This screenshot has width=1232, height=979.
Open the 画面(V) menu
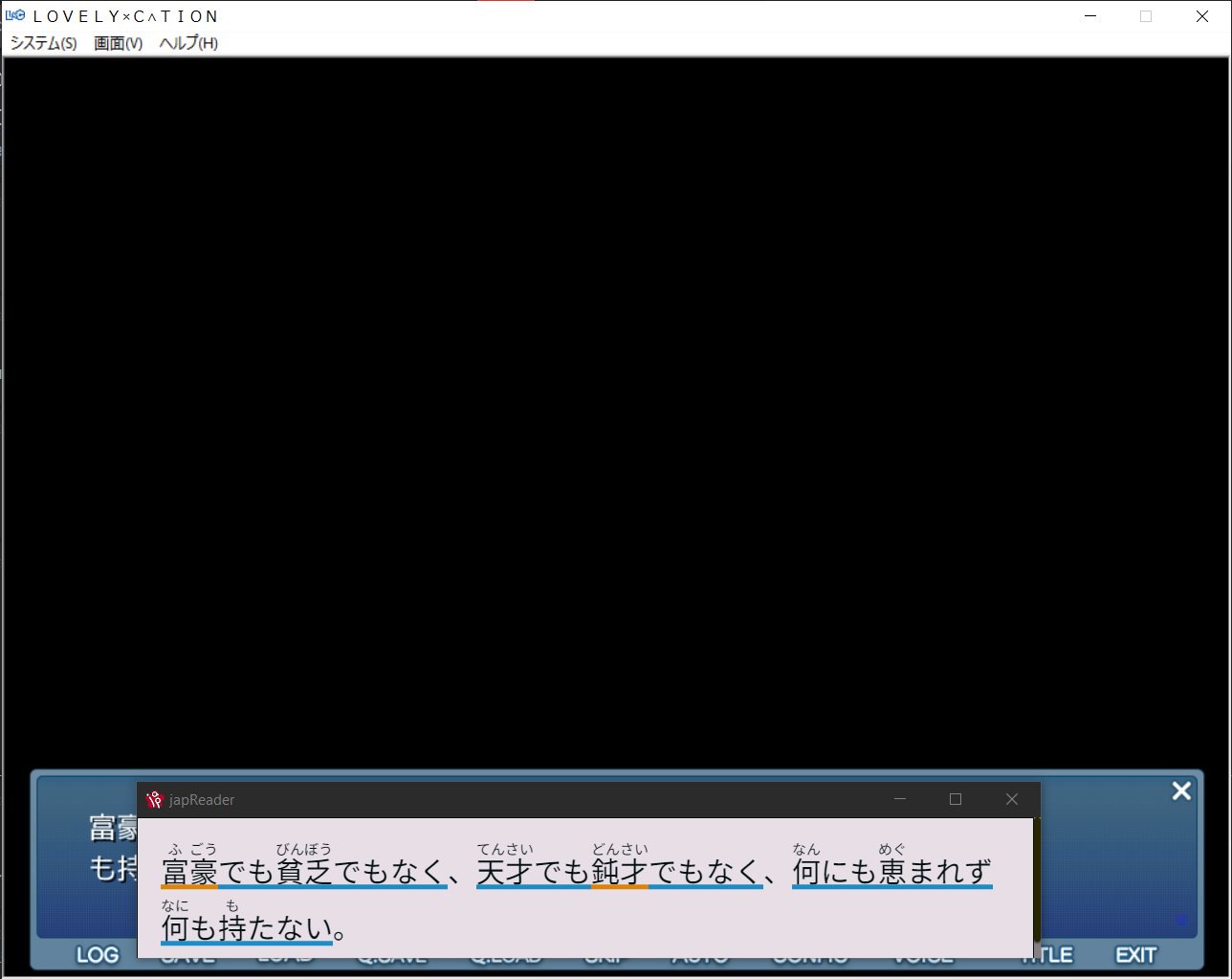(118, 43)
